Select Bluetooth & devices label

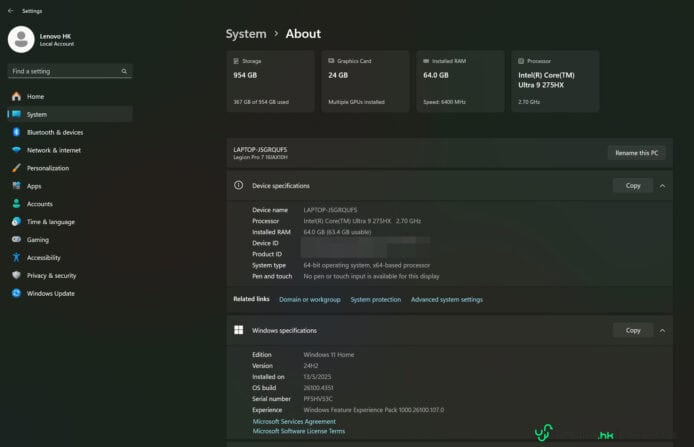[55, 132]
